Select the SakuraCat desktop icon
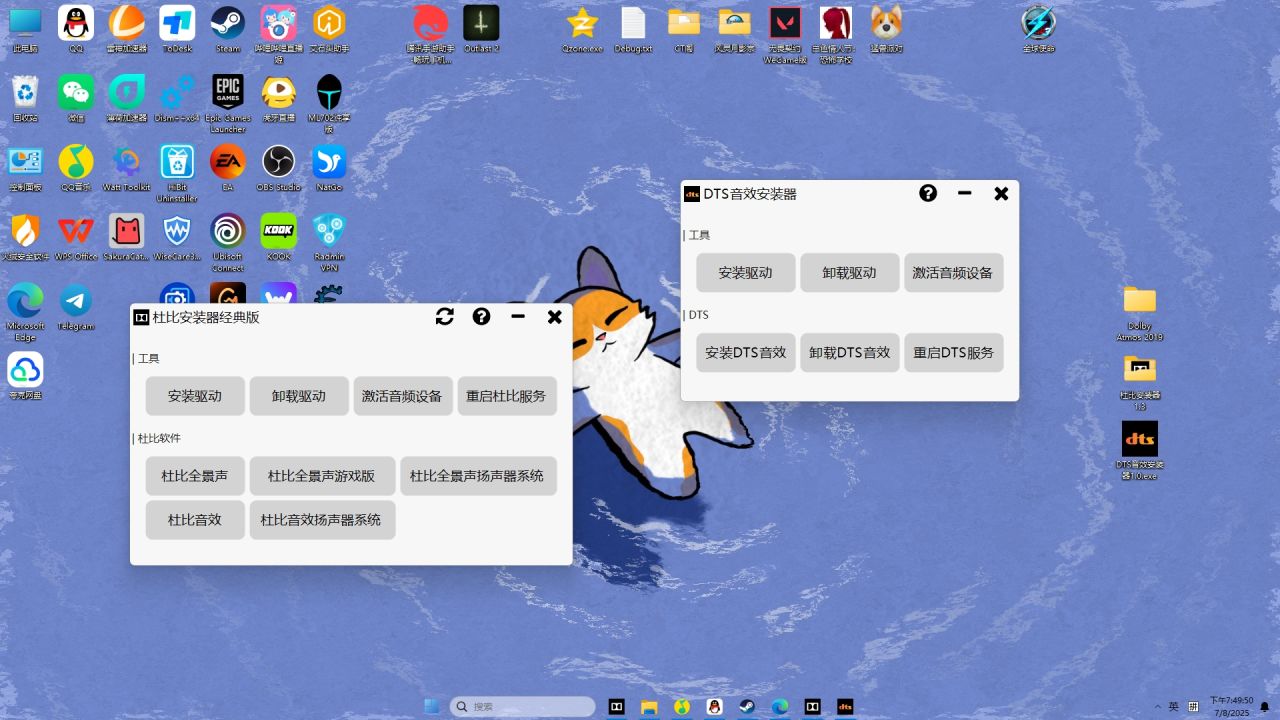 [127, 237]
